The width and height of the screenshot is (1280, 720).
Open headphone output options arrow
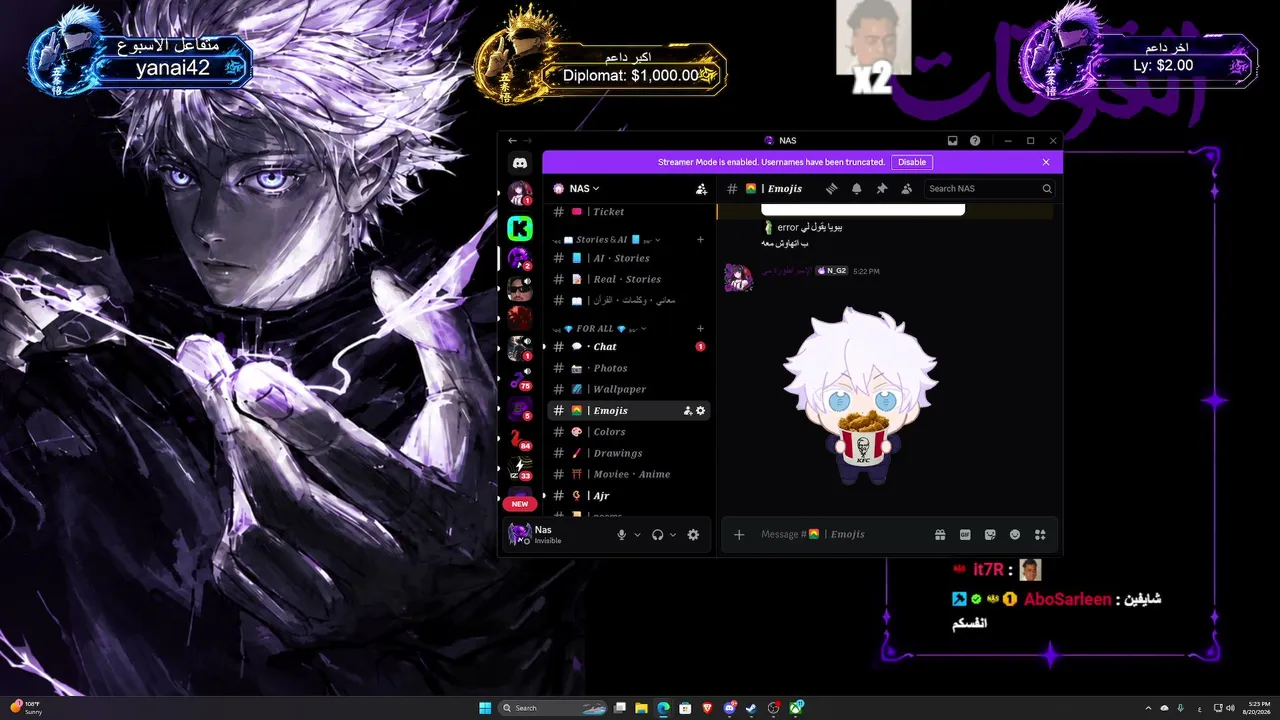coord(673,535)
